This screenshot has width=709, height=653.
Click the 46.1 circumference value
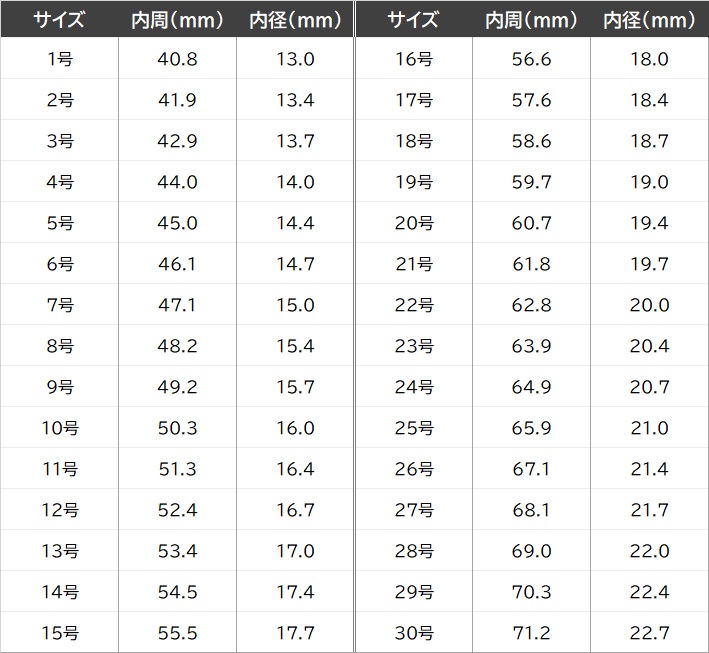[x=178, y=264]
